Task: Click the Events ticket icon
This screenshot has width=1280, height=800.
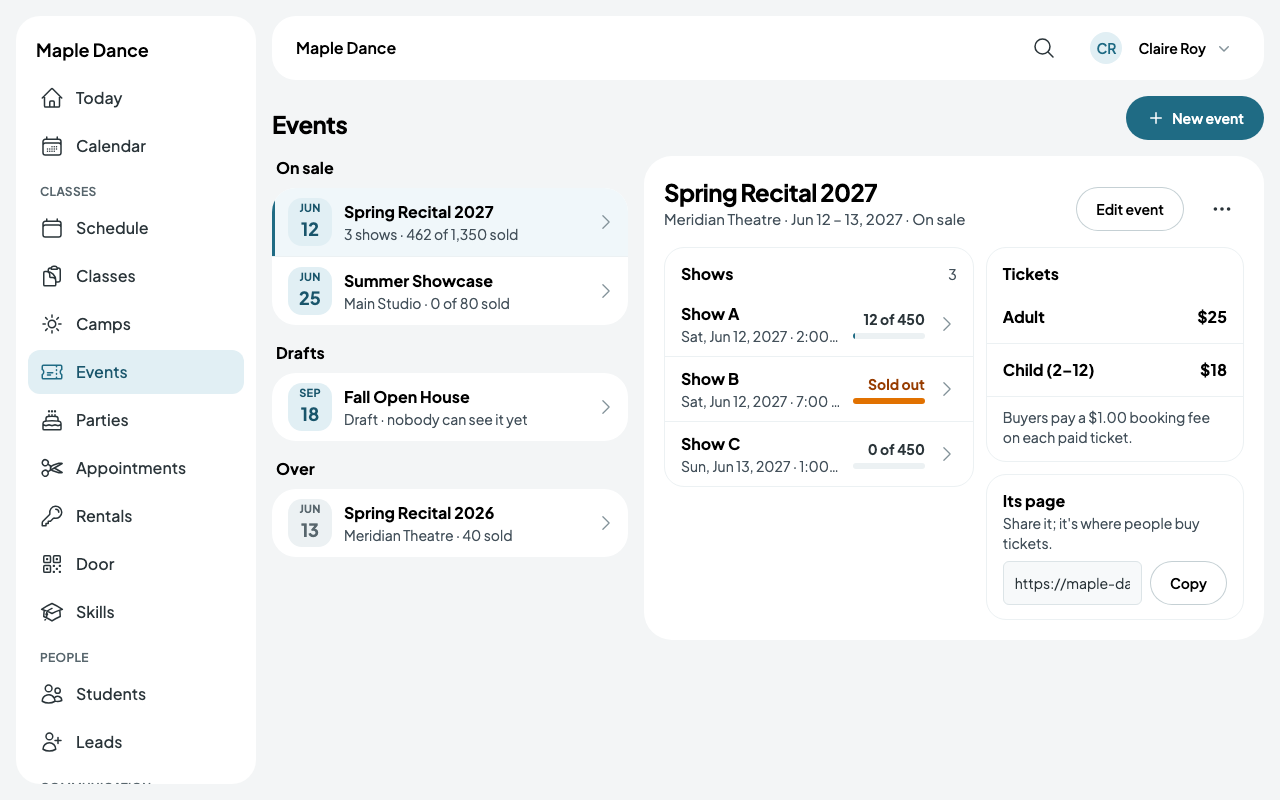Action: (x=52, y=372)
